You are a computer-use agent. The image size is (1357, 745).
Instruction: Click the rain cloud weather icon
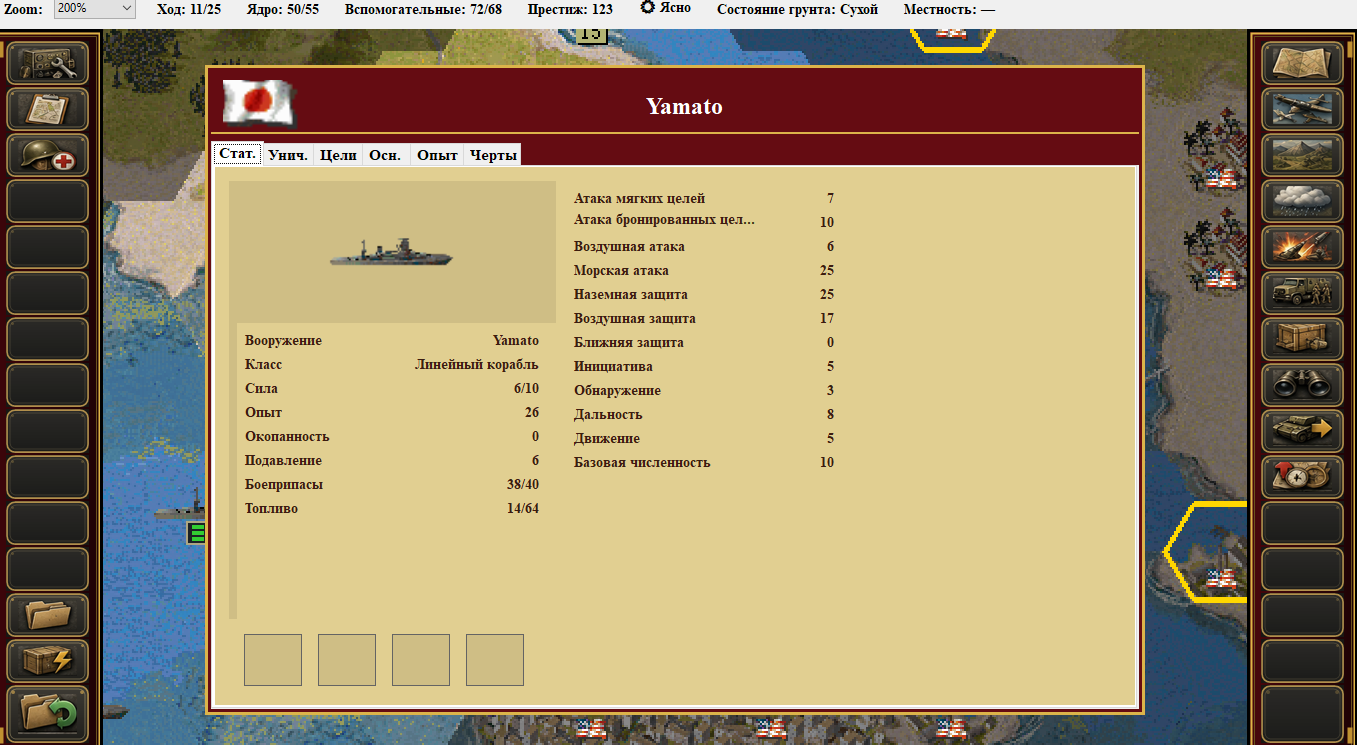[1302, 201]
